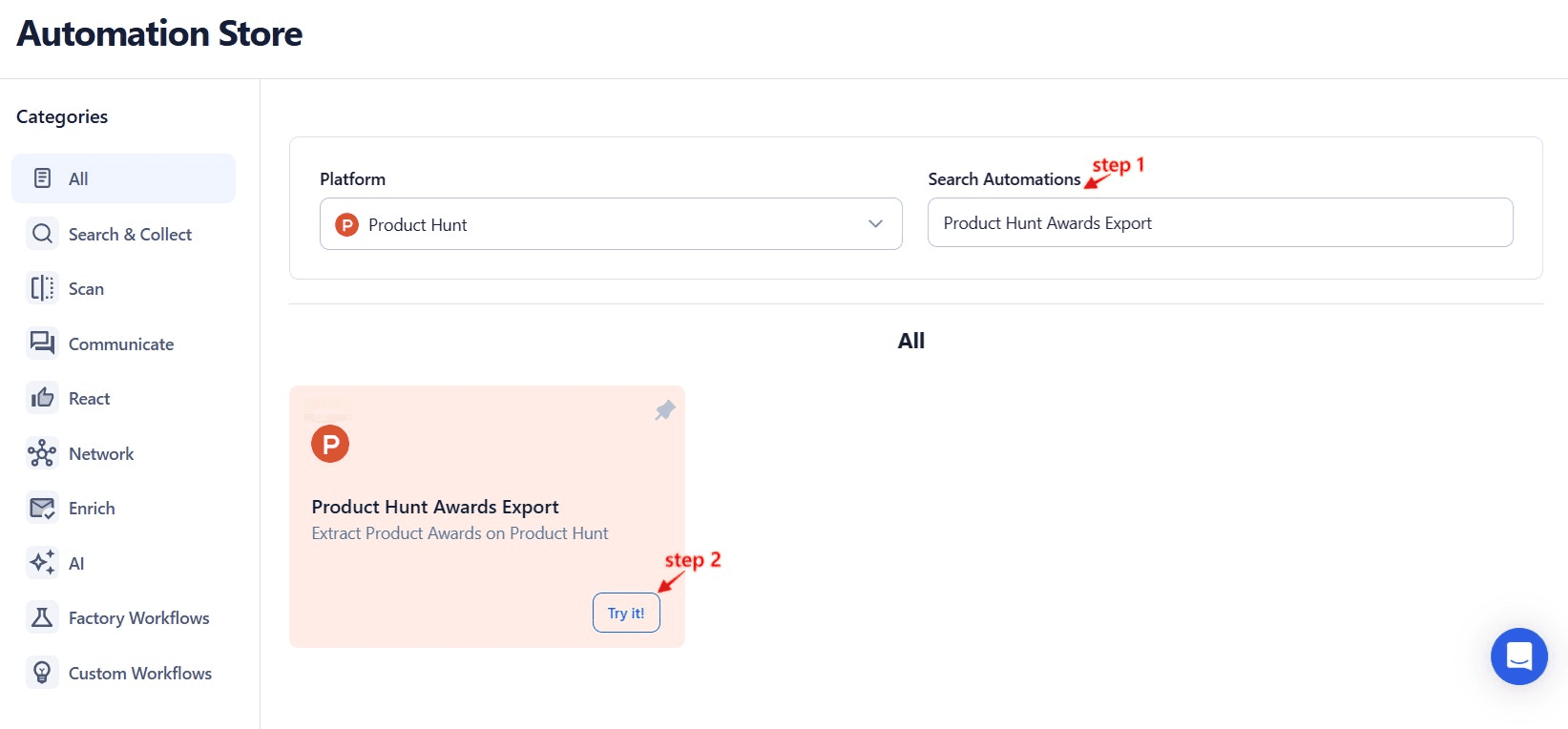Click the React thumbs-up icon
The width and height of the screenshot is (1568, 729).
42,397
